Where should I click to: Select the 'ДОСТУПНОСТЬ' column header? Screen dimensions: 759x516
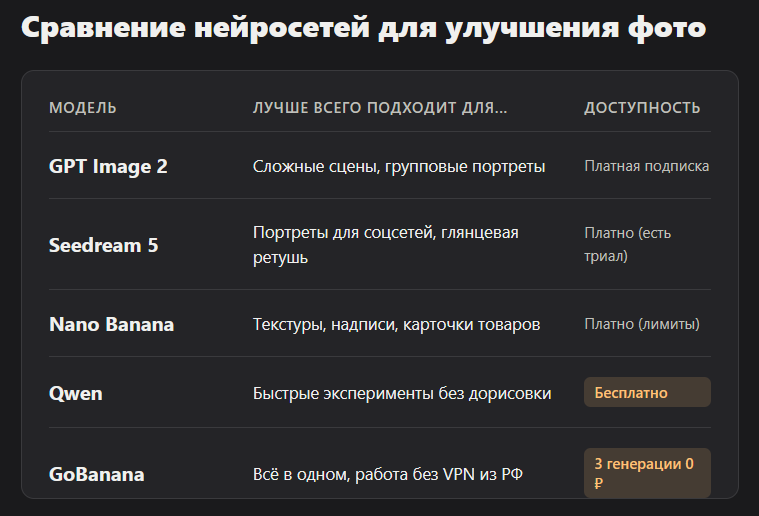pos(642,107)
